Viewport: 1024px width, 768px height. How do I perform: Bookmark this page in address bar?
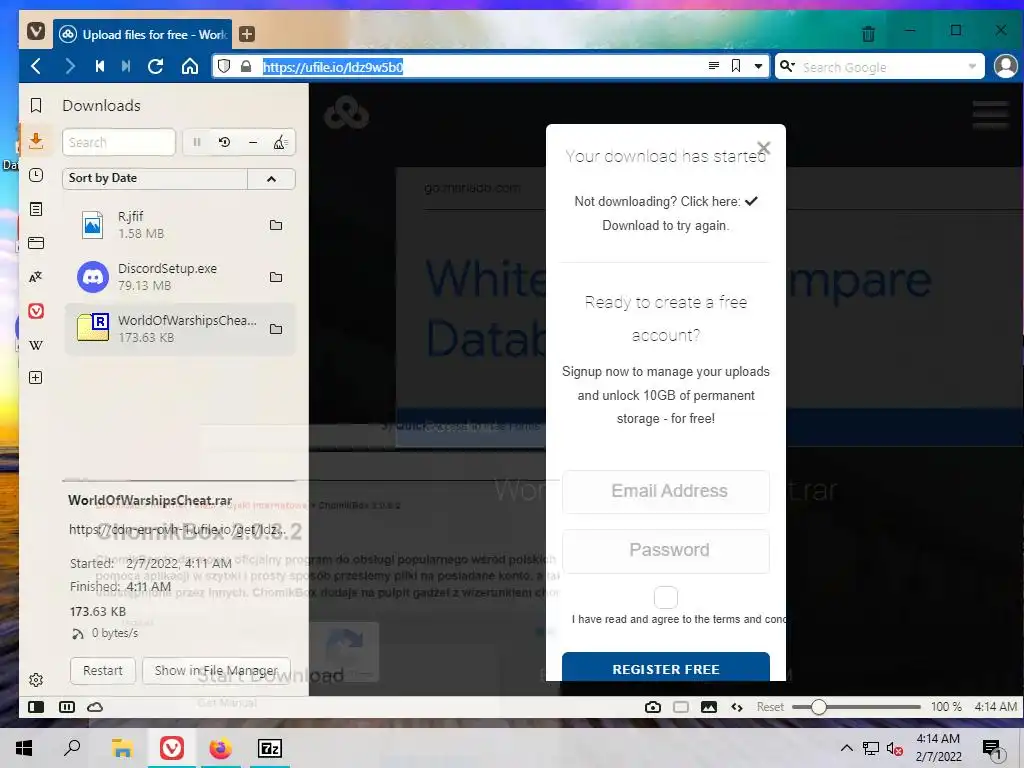tap(736, 66)
